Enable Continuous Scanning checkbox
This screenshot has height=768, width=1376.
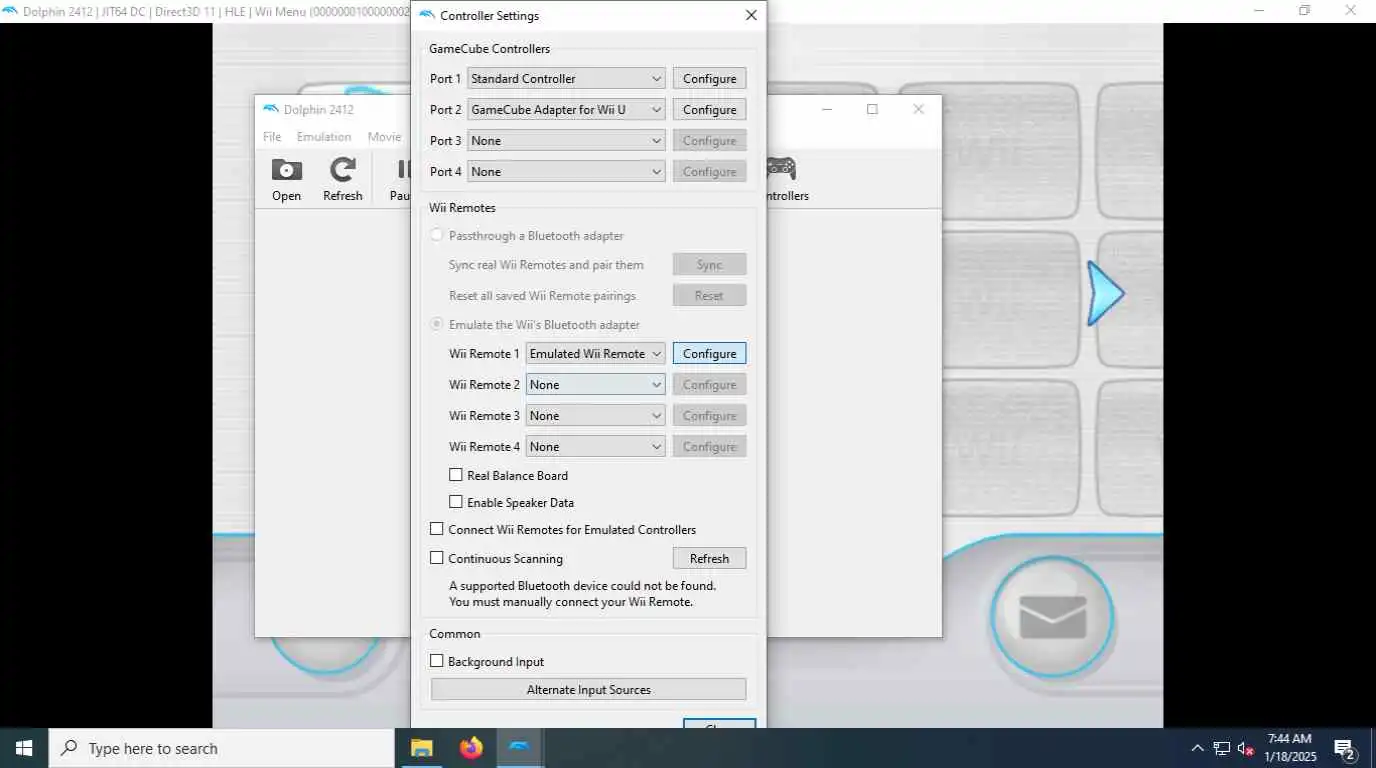pos(437,558)
